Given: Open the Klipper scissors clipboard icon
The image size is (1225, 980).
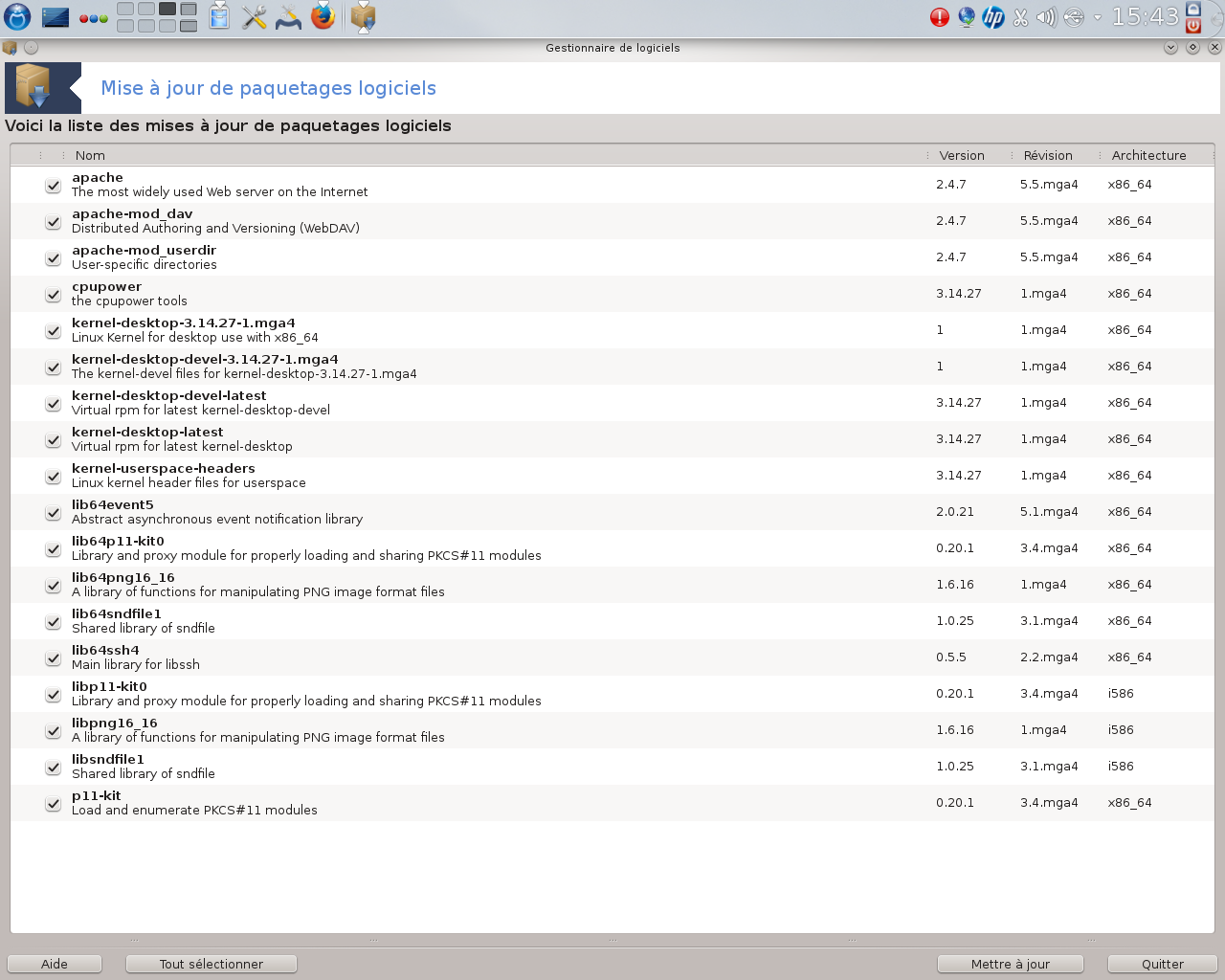Looking at the screenshot, I should [x=1020, y=17].
